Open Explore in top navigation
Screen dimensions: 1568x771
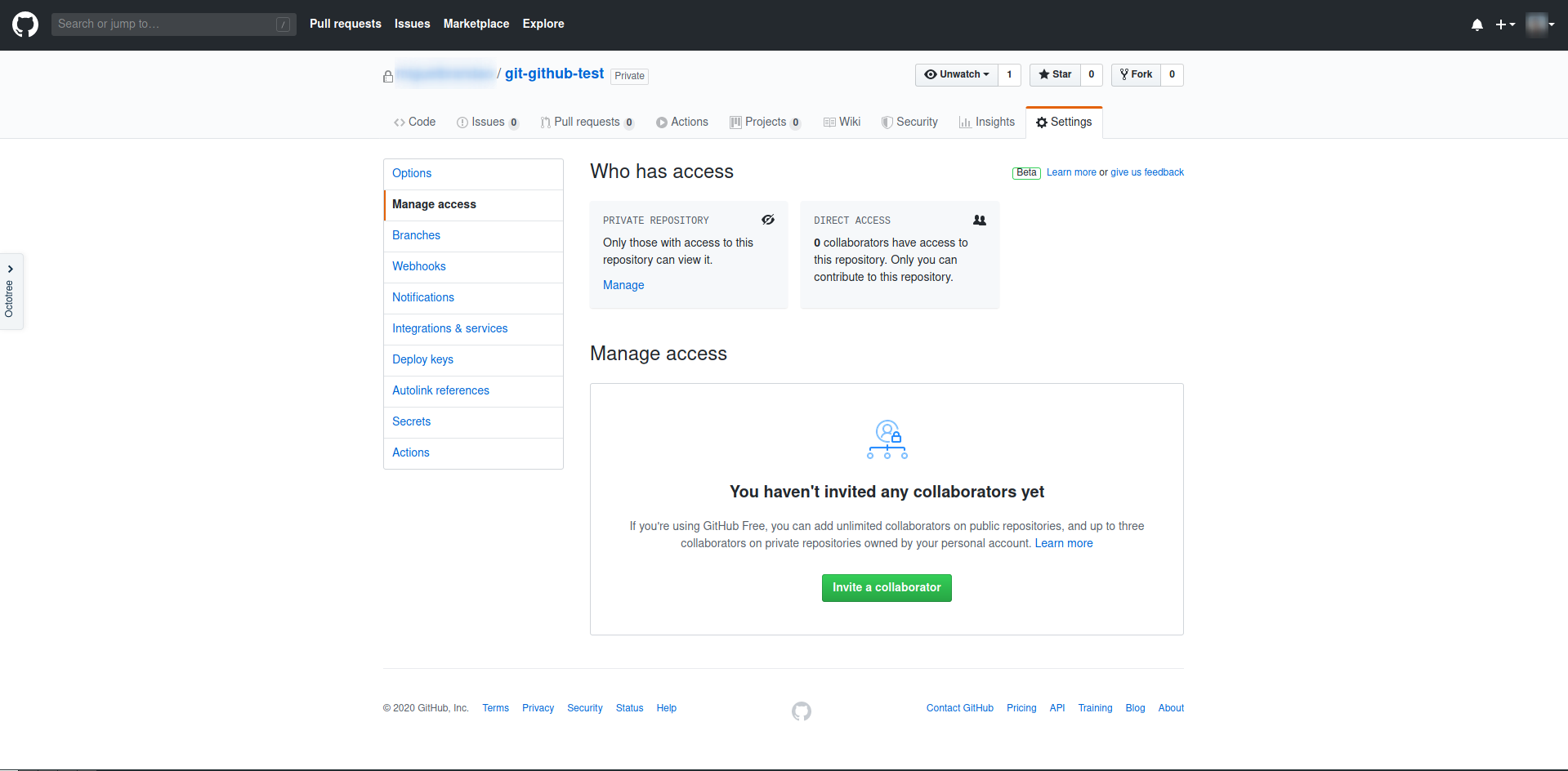point(543,24)
